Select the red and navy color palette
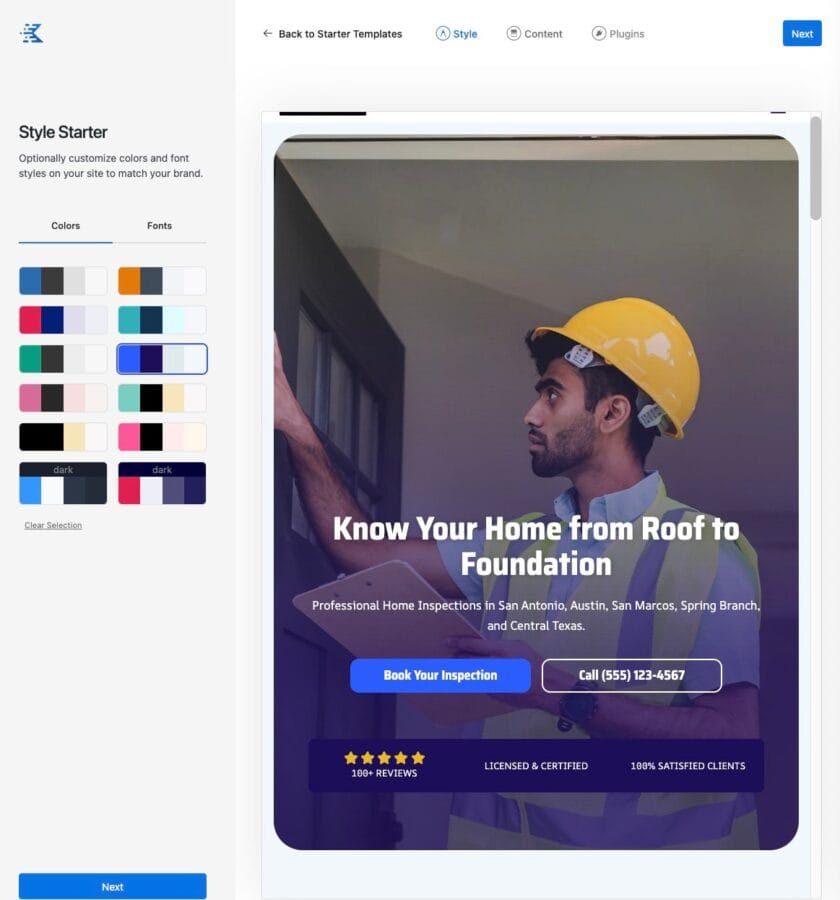 coord(63,320)
